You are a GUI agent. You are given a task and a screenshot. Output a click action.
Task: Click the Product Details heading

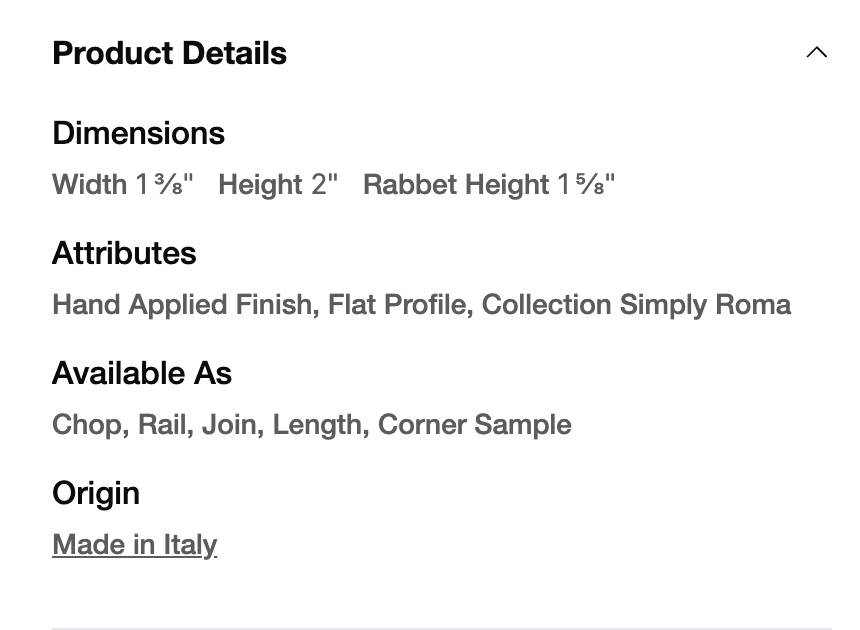169,53
